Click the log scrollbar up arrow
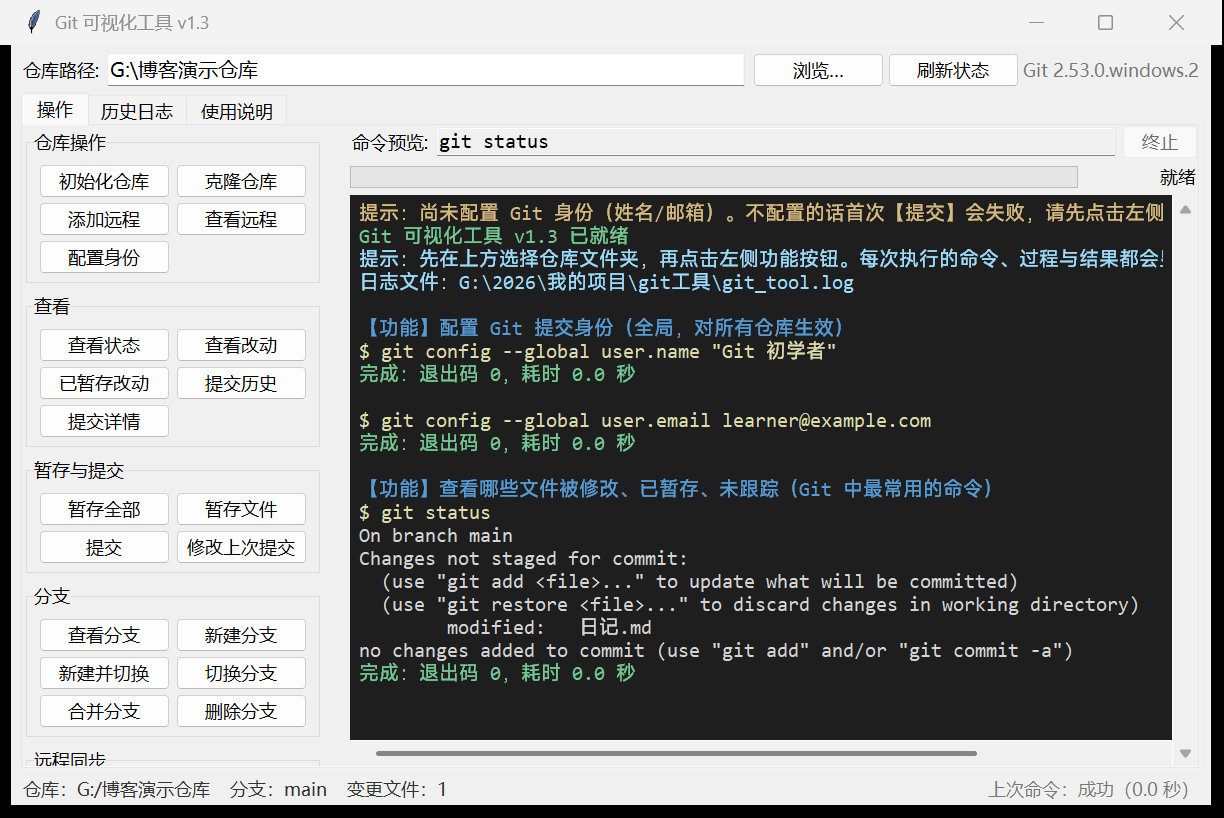Viewport: 1224px width, 818px height. pyautogui.click(x=1185, y=210)
